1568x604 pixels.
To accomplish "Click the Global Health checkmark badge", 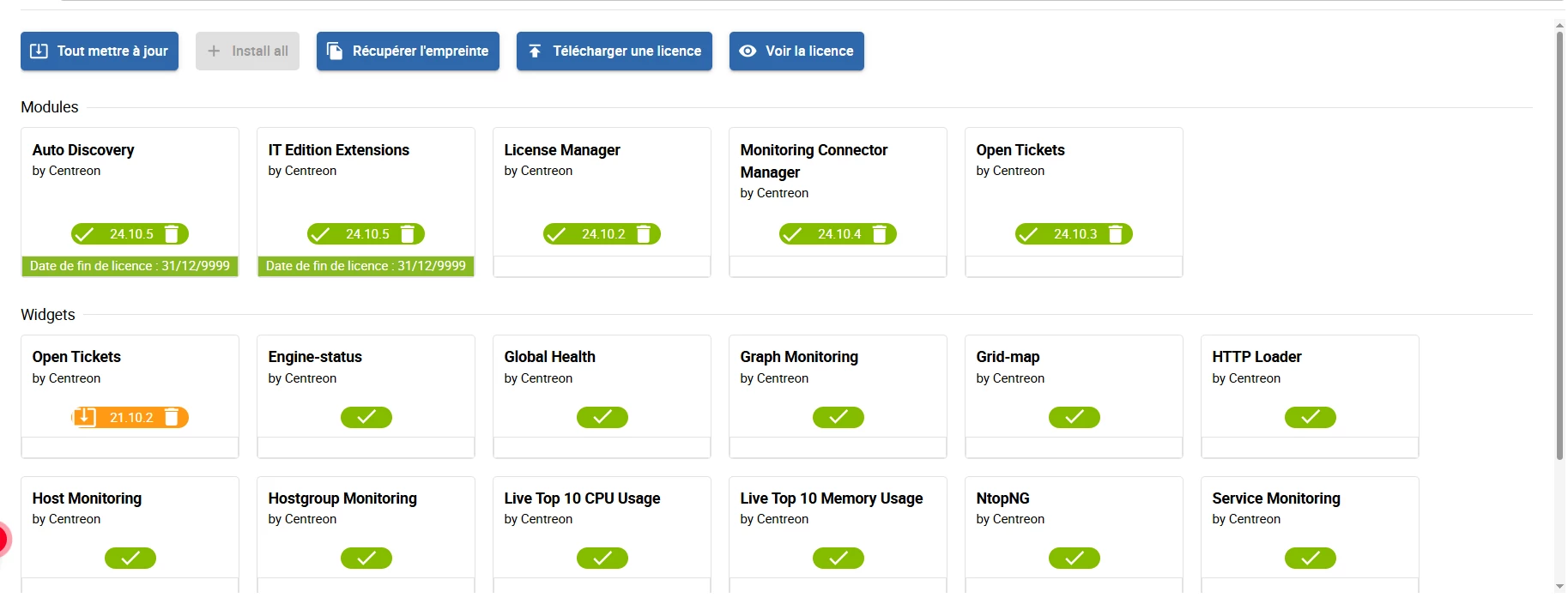I will (602, 418).
